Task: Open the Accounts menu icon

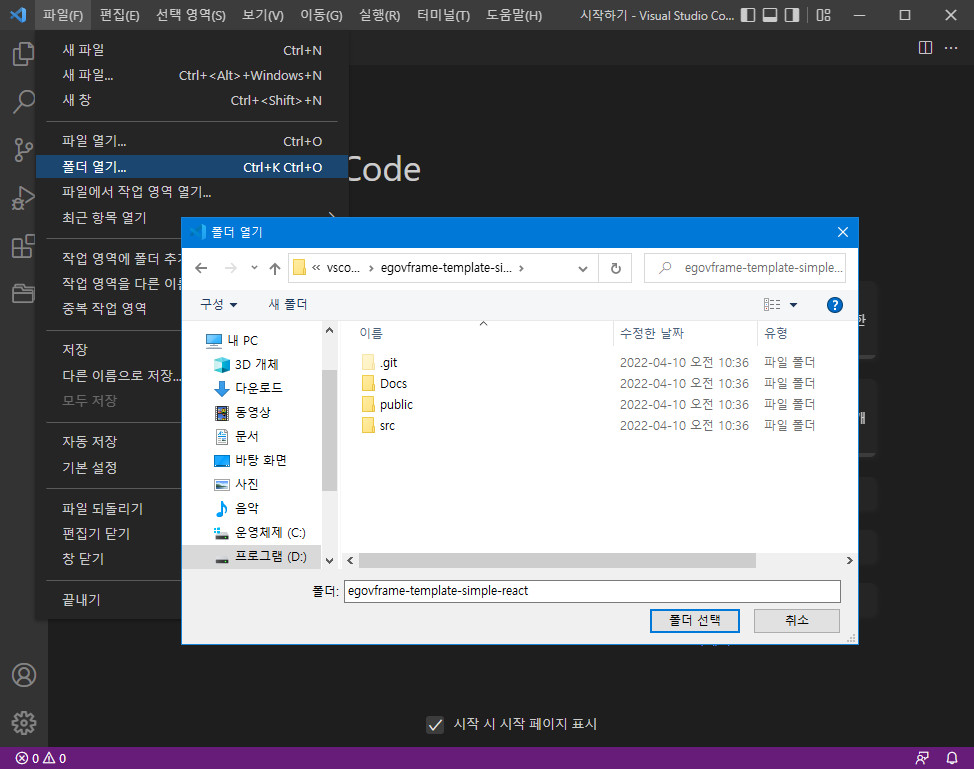Action: [x=24, y=675]
